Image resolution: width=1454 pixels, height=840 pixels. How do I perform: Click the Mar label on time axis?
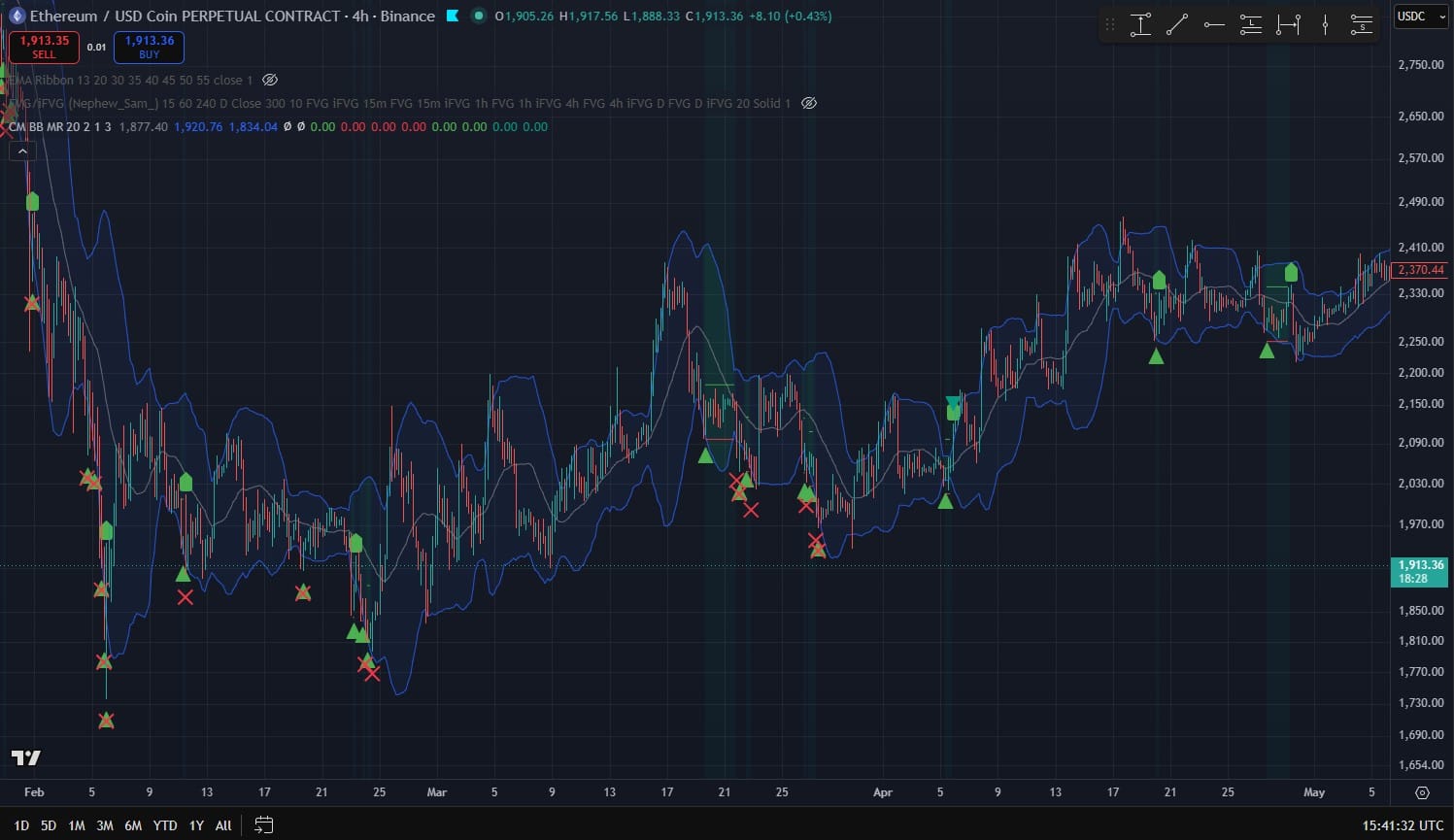click(437, 792)
